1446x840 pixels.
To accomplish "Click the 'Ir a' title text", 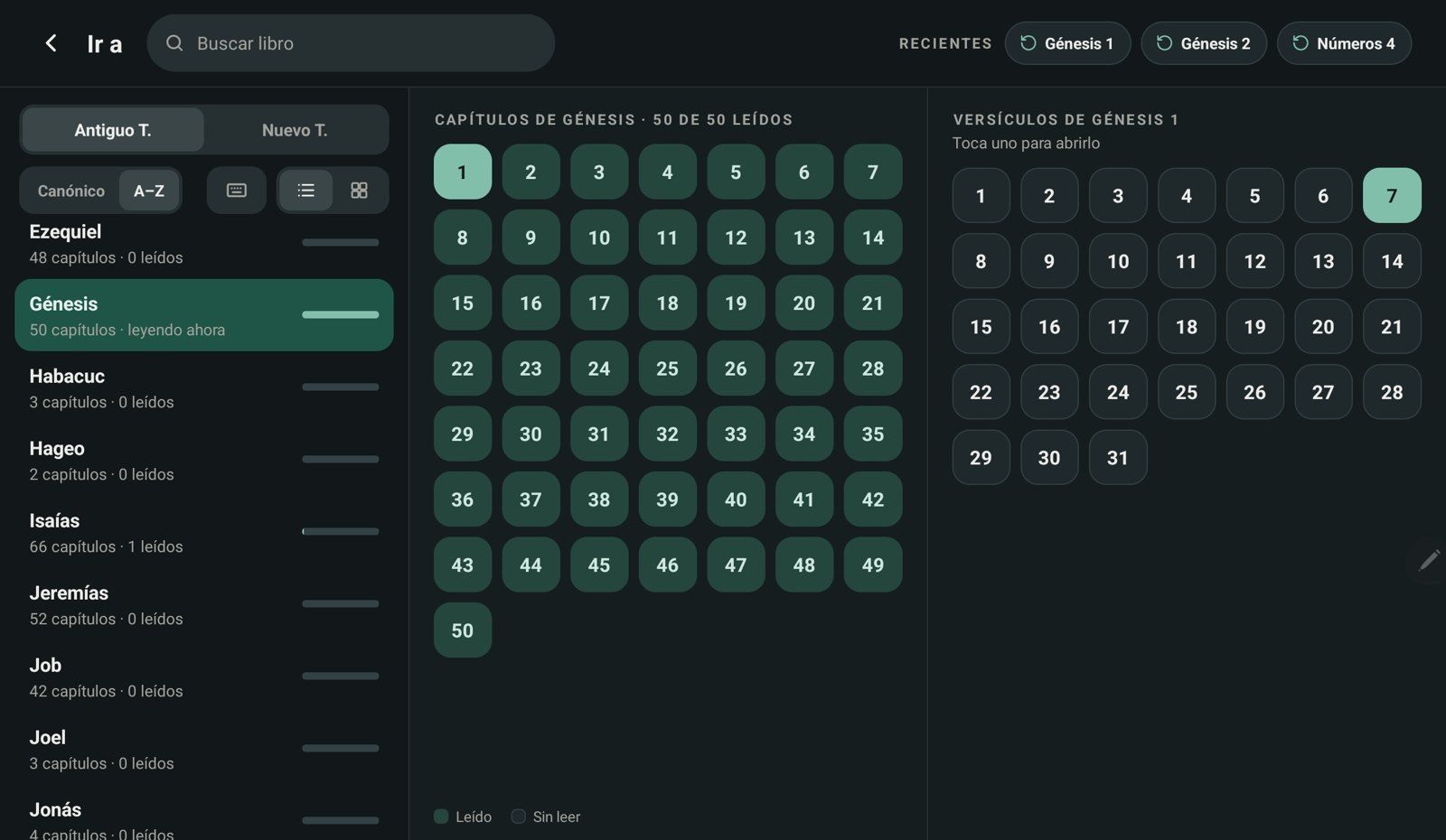I will (105, 43).
